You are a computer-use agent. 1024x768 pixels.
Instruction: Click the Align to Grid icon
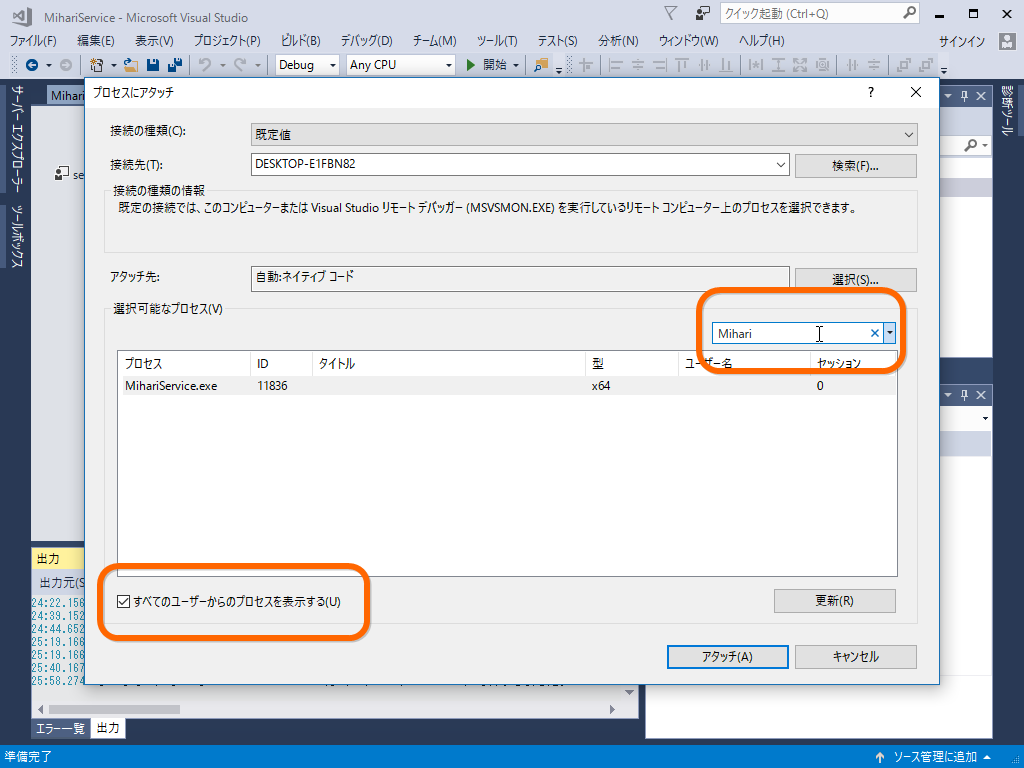586,65
